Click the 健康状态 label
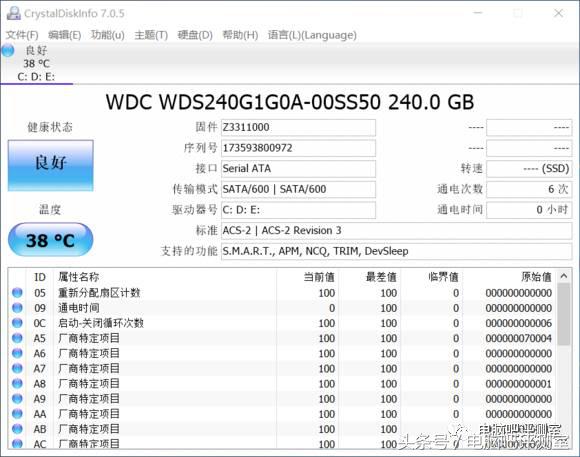This screenshot has height=457, width=580. coord(50,127)
